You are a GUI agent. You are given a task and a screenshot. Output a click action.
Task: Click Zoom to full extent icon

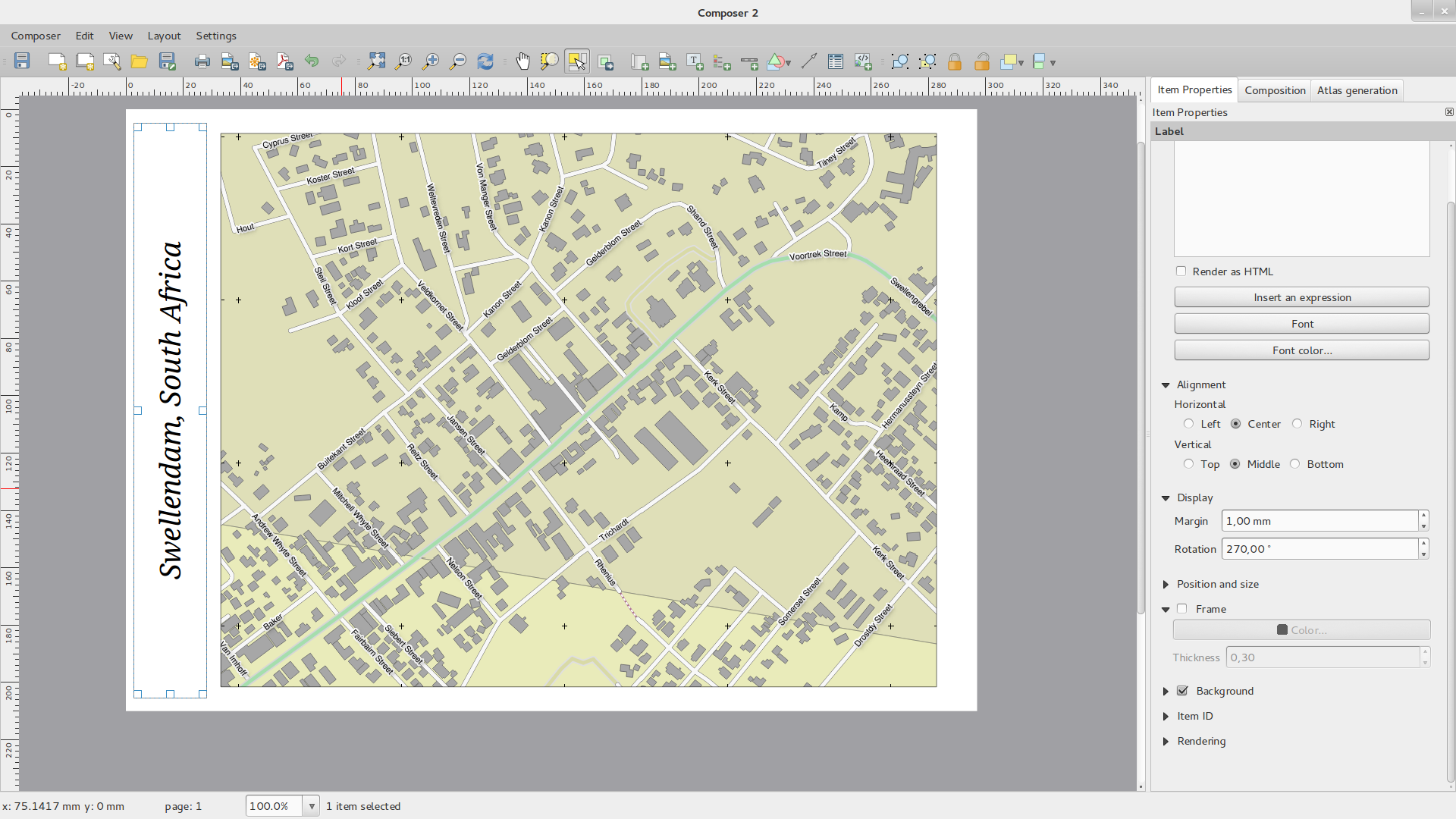(376, 61)
